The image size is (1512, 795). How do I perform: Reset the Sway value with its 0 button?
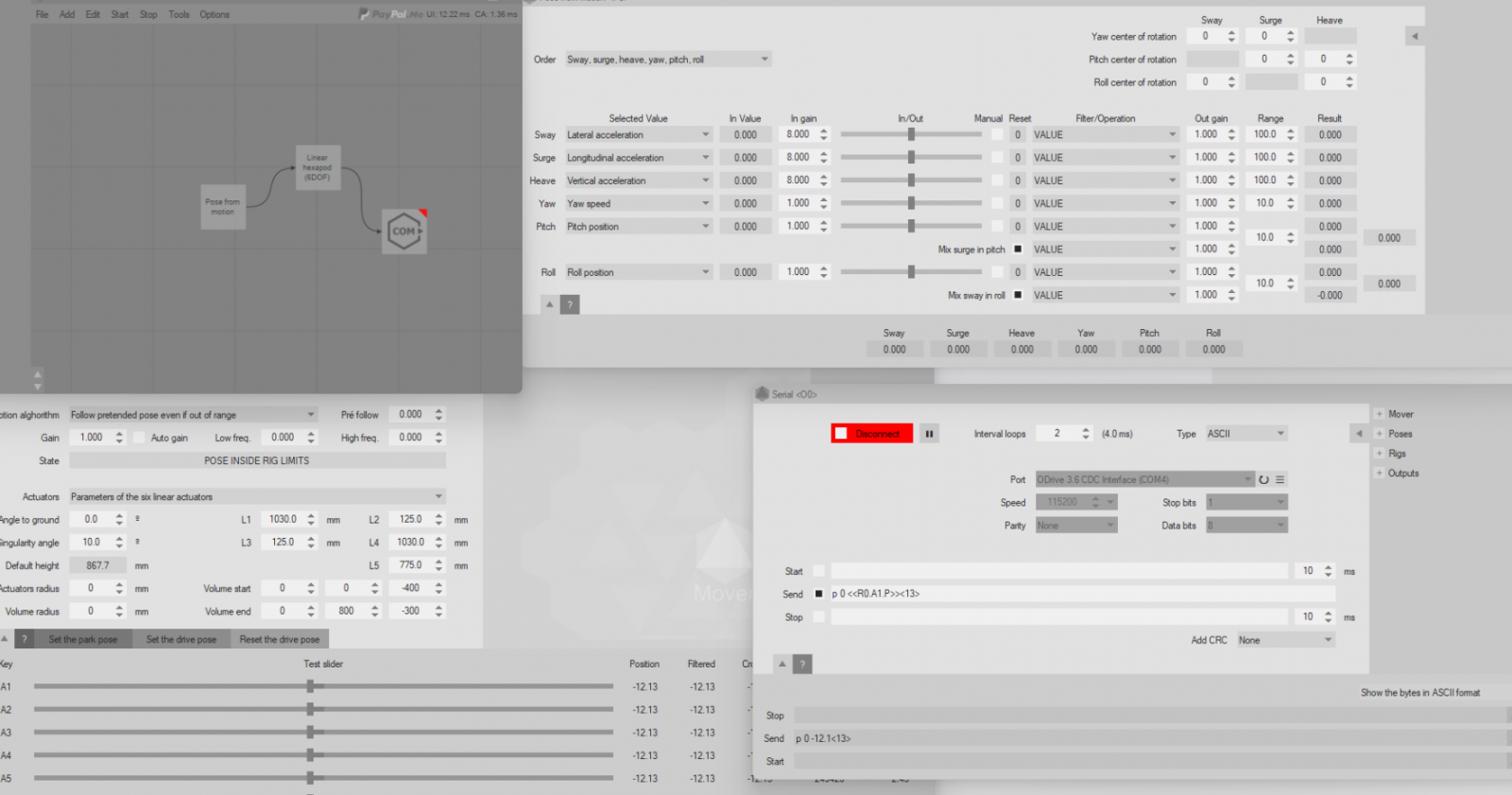pos(1018,135)
